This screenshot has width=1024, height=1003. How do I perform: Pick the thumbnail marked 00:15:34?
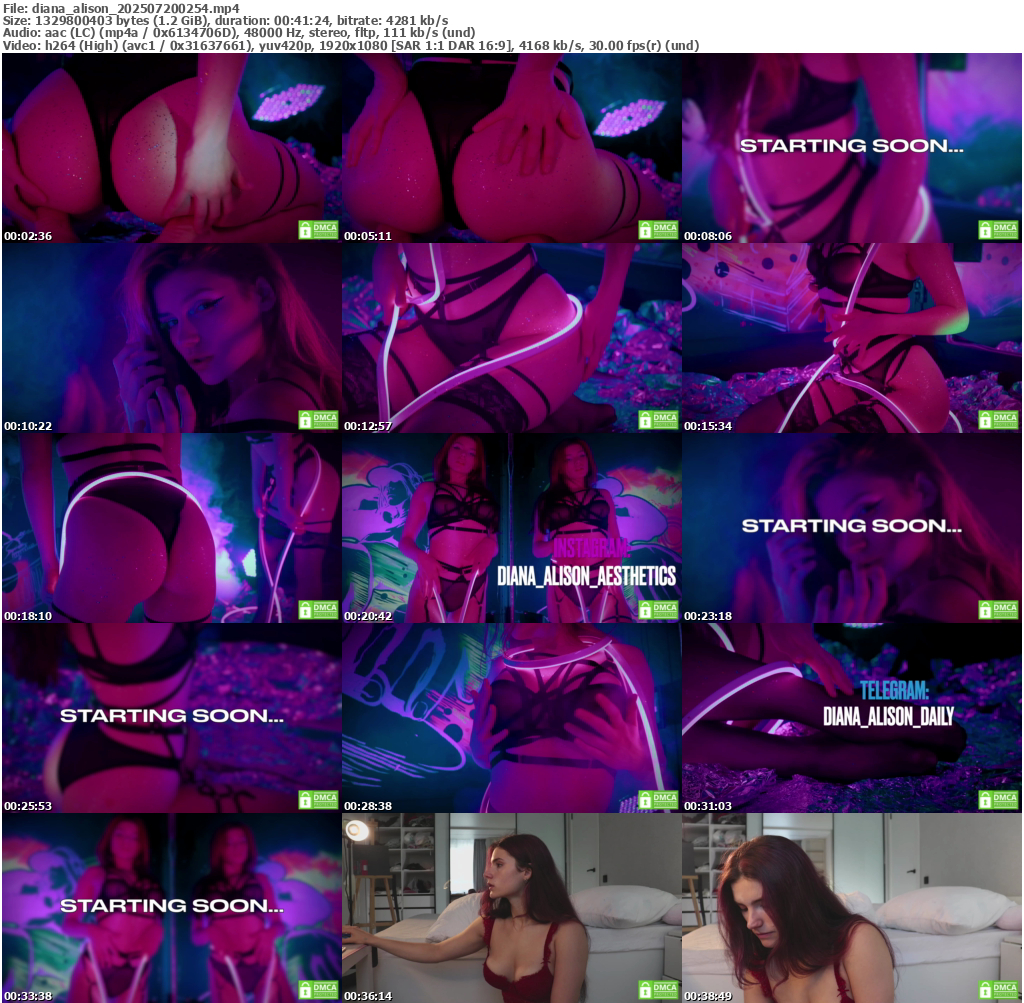coord(852,338)
